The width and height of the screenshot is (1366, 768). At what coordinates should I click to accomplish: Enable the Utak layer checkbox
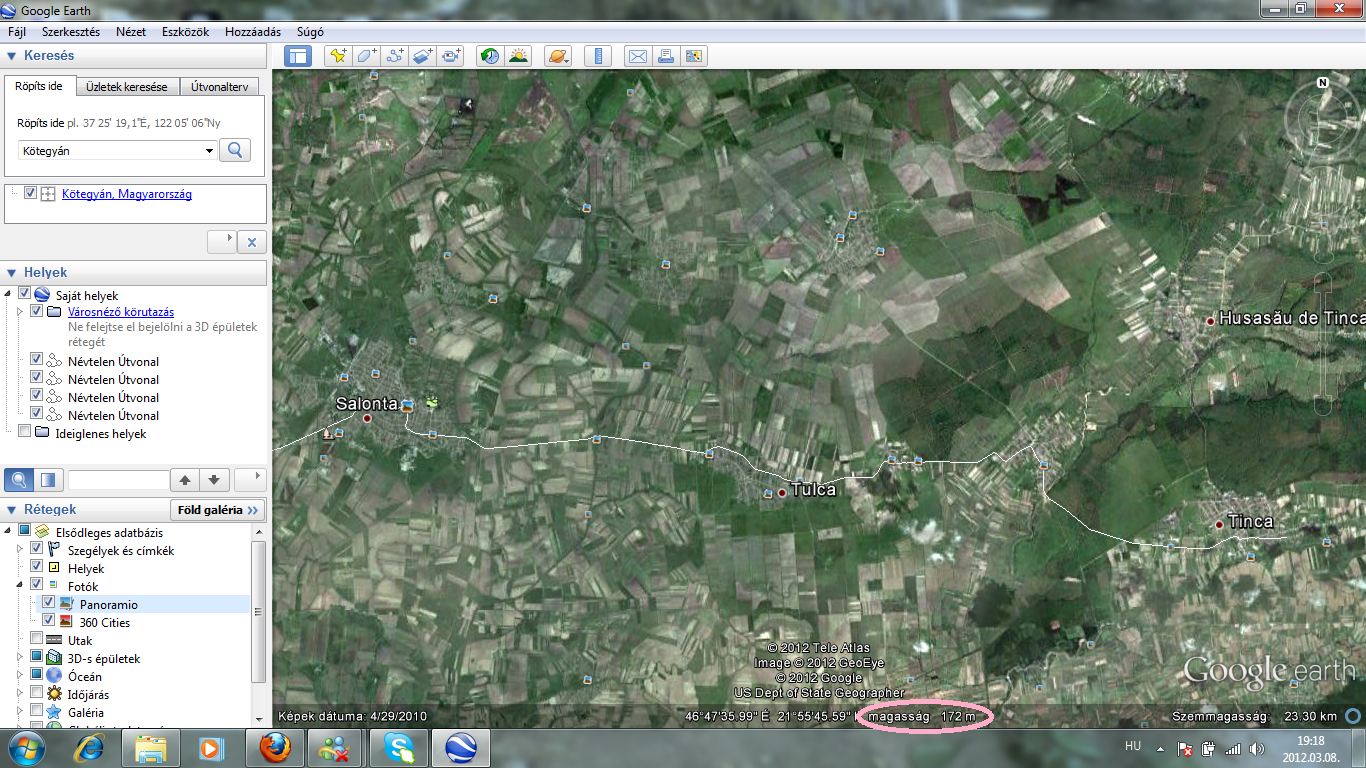pyautogui.click(x=37, y=640)
